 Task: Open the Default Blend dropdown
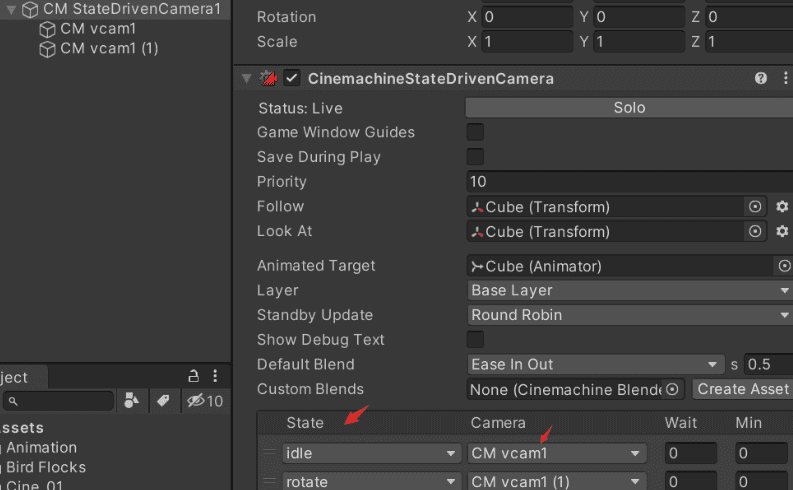[595, 365]
